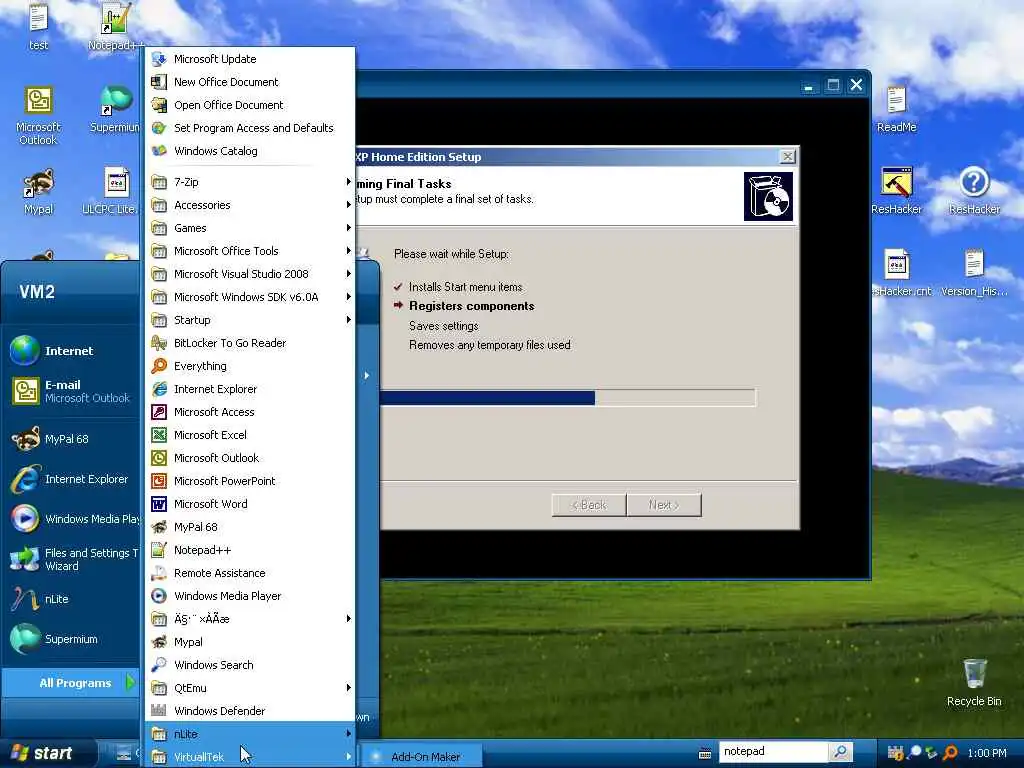Open Set Program Access and Defaults

point(250,128)
